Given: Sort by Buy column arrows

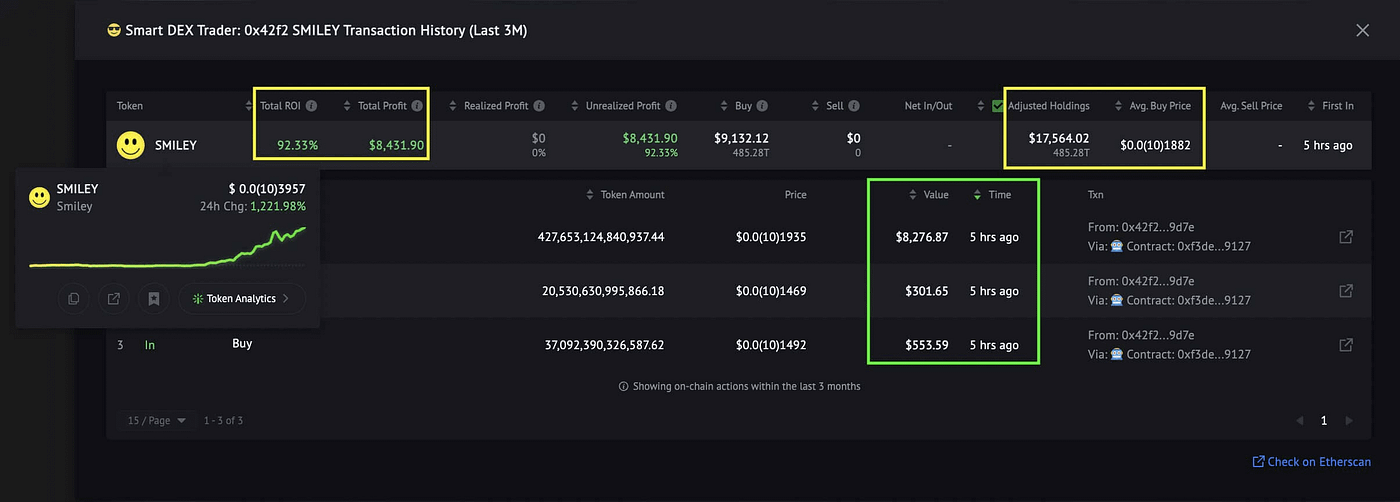Looking at the screenshot, I should 724,106.
